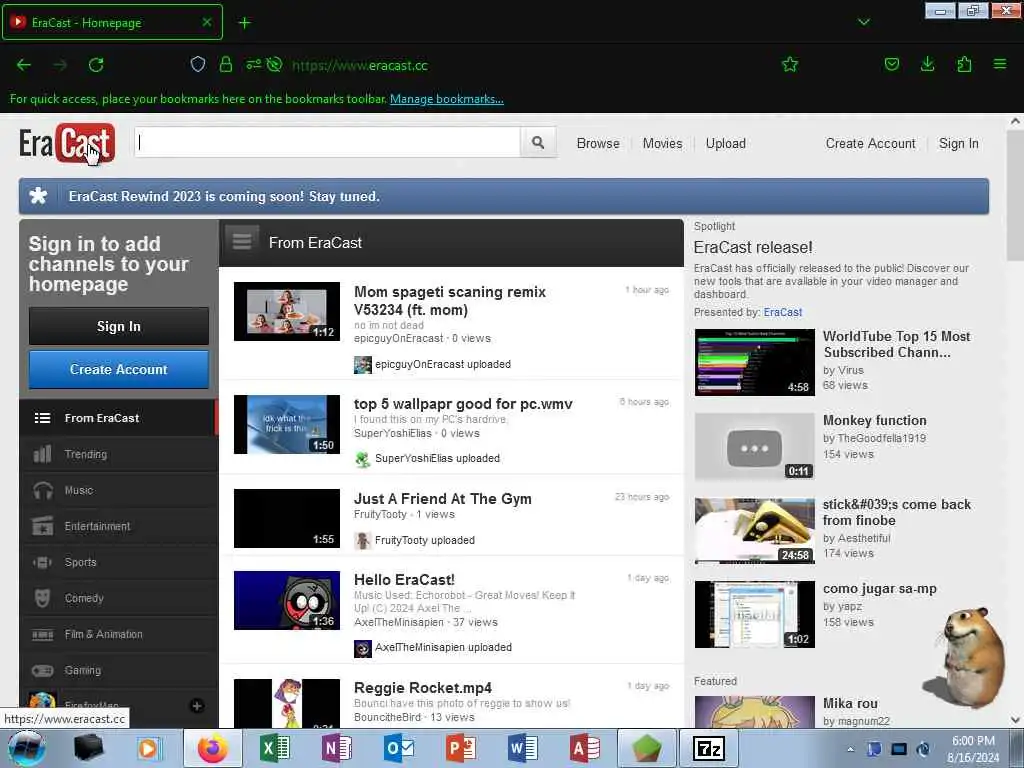Open 7-Zip from the taskbar

click(x=709, y=748)
